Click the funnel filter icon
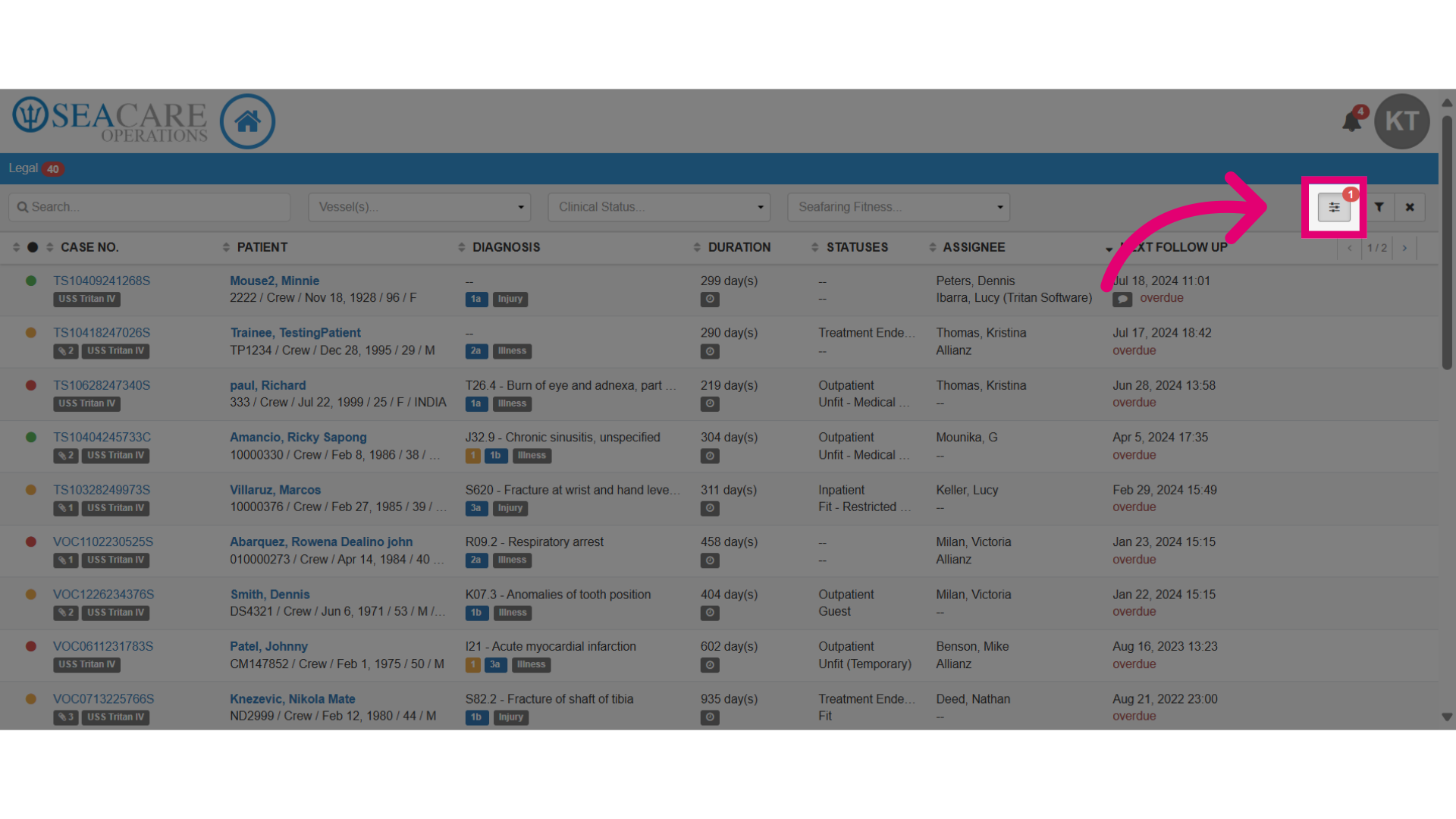The height and width of the screenshot is (819, 1456). click(x=1379, y=207)
